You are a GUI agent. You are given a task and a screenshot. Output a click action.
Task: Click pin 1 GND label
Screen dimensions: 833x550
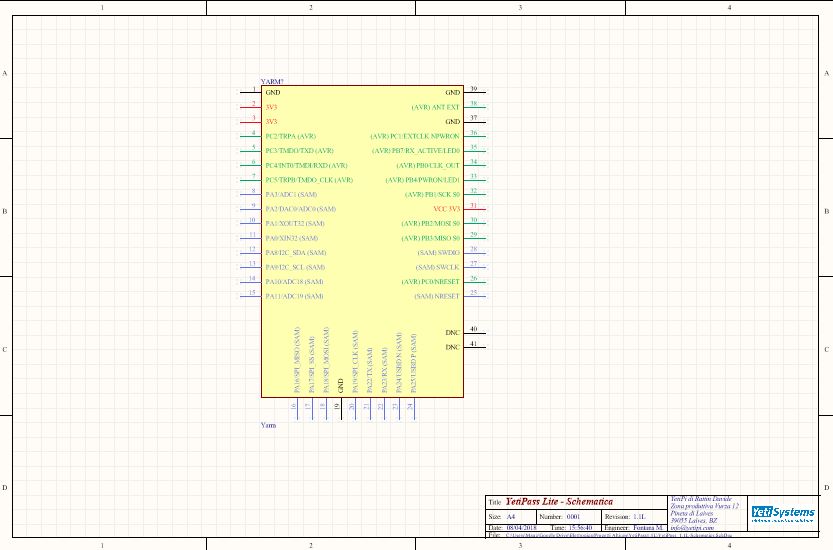(273, 92)
